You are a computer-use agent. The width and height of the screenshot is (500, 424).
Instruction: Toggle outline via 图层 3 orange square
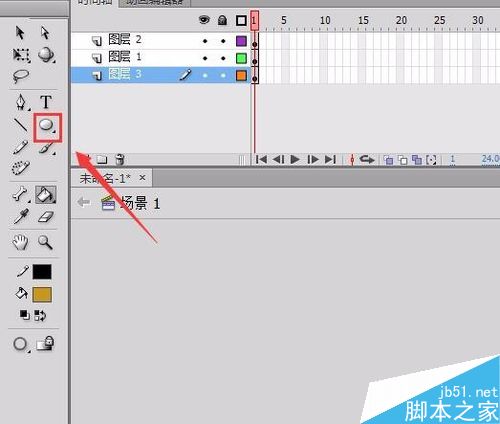tap(241, 75)
